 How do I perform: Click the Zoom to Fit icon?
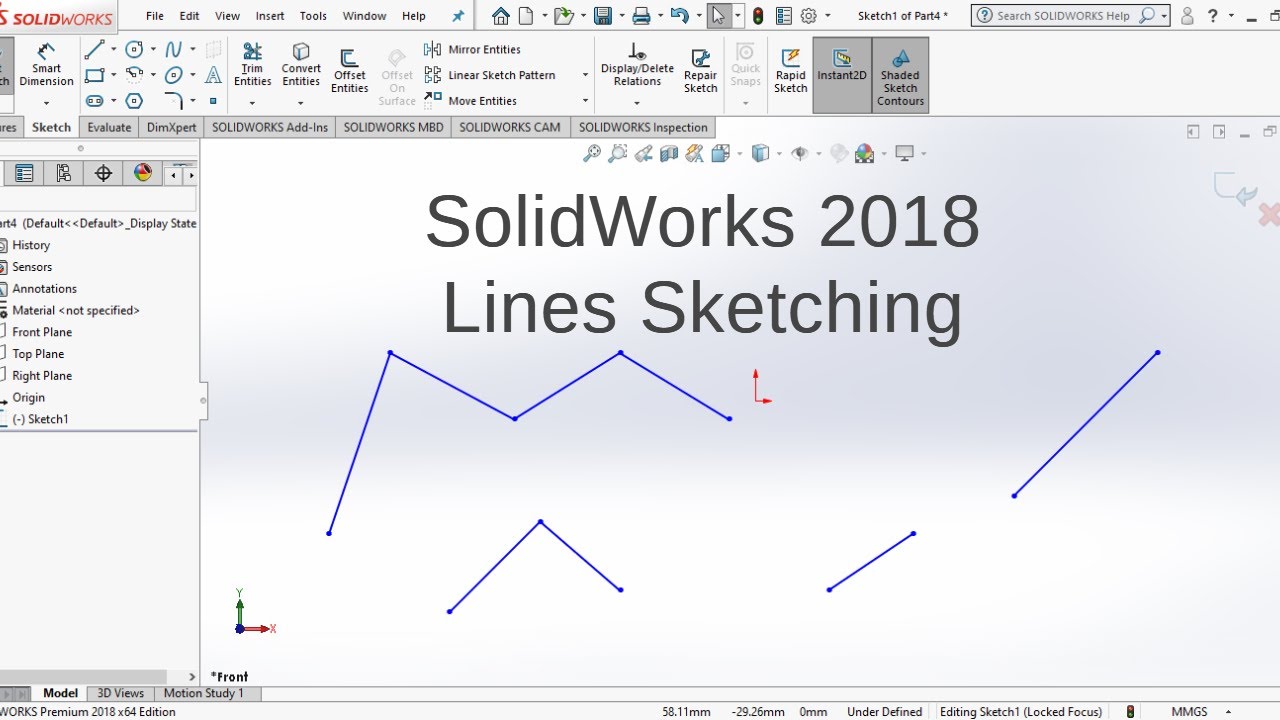click(592, 153)
